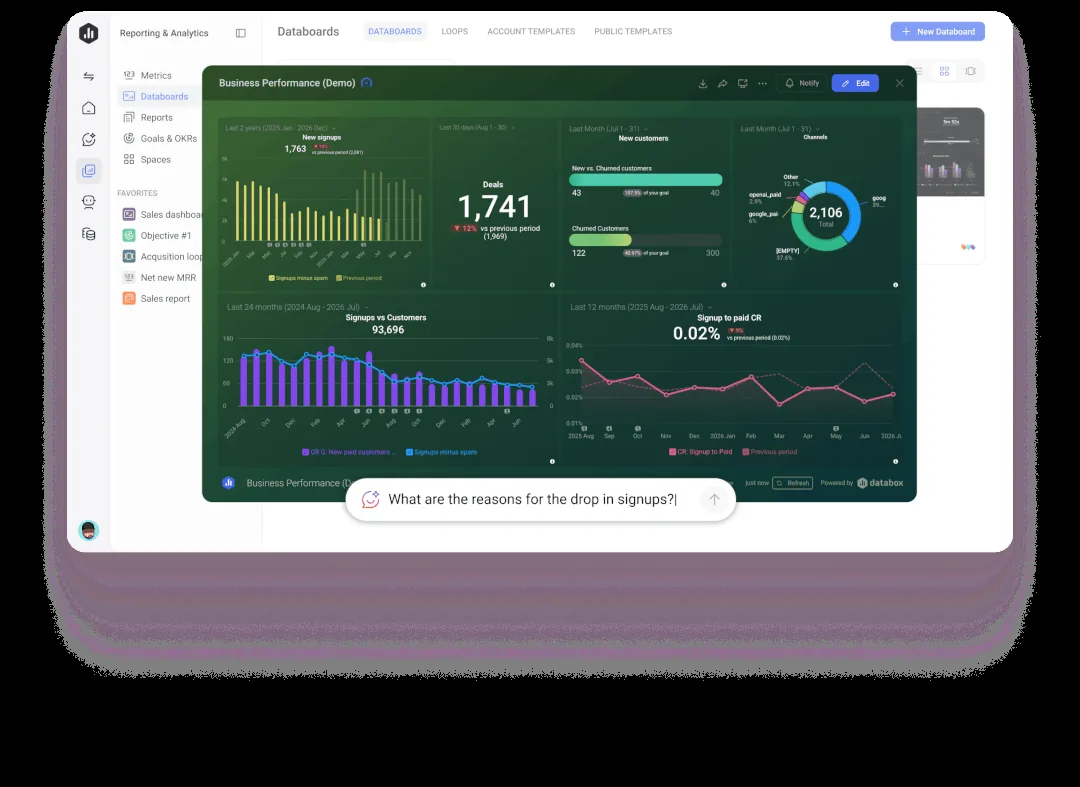
Task: Open Goals & OKRs in sidebar
Action: [x=169, y=138]
